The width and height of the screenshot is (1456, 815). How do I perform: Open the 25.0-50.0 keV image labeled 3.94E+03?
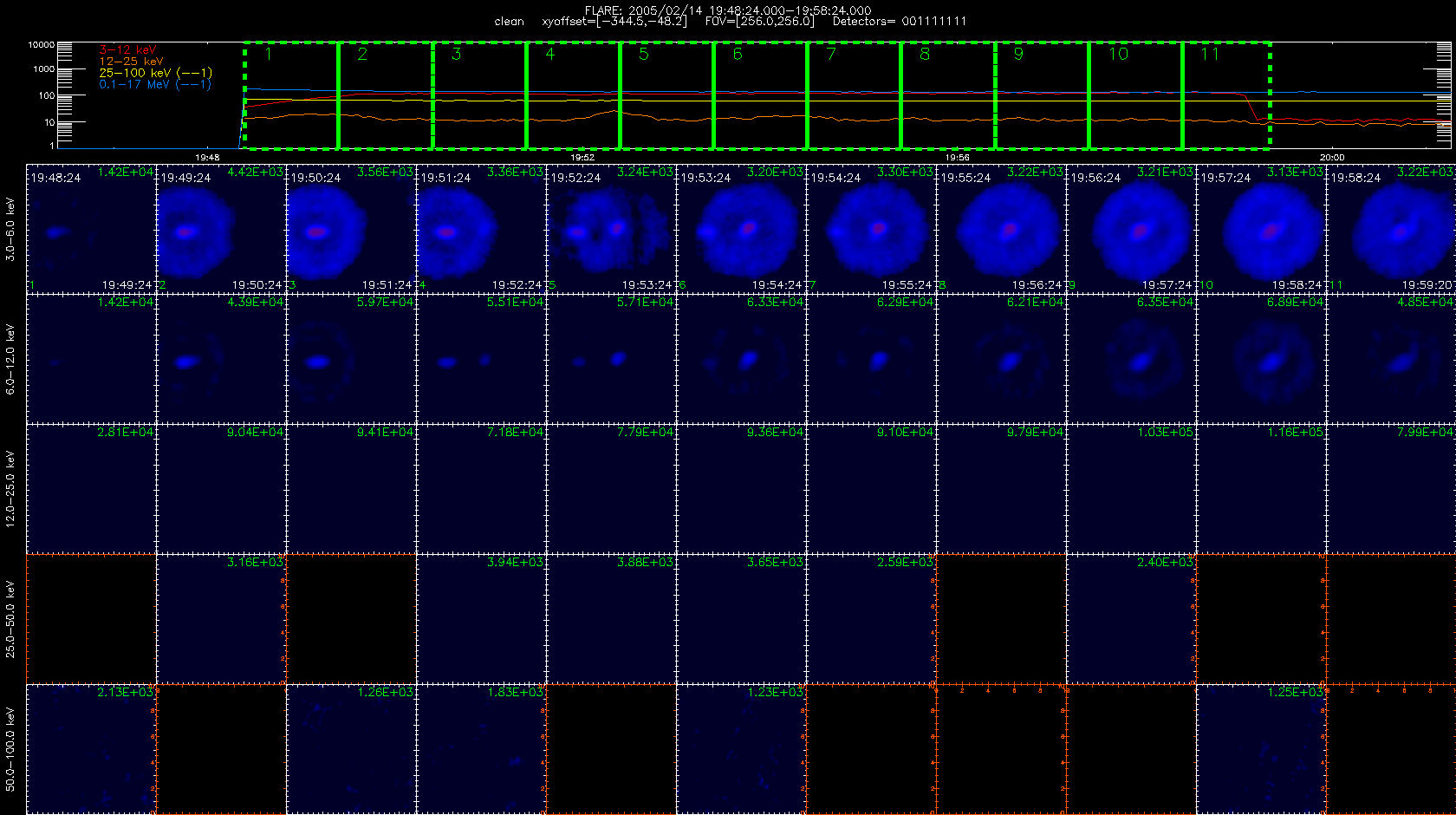[481, 620]
